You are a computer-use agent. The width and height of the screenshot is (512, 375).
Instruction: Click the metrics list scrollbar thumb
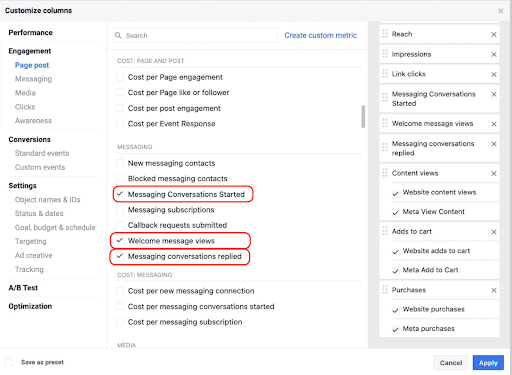pos(363,117)
